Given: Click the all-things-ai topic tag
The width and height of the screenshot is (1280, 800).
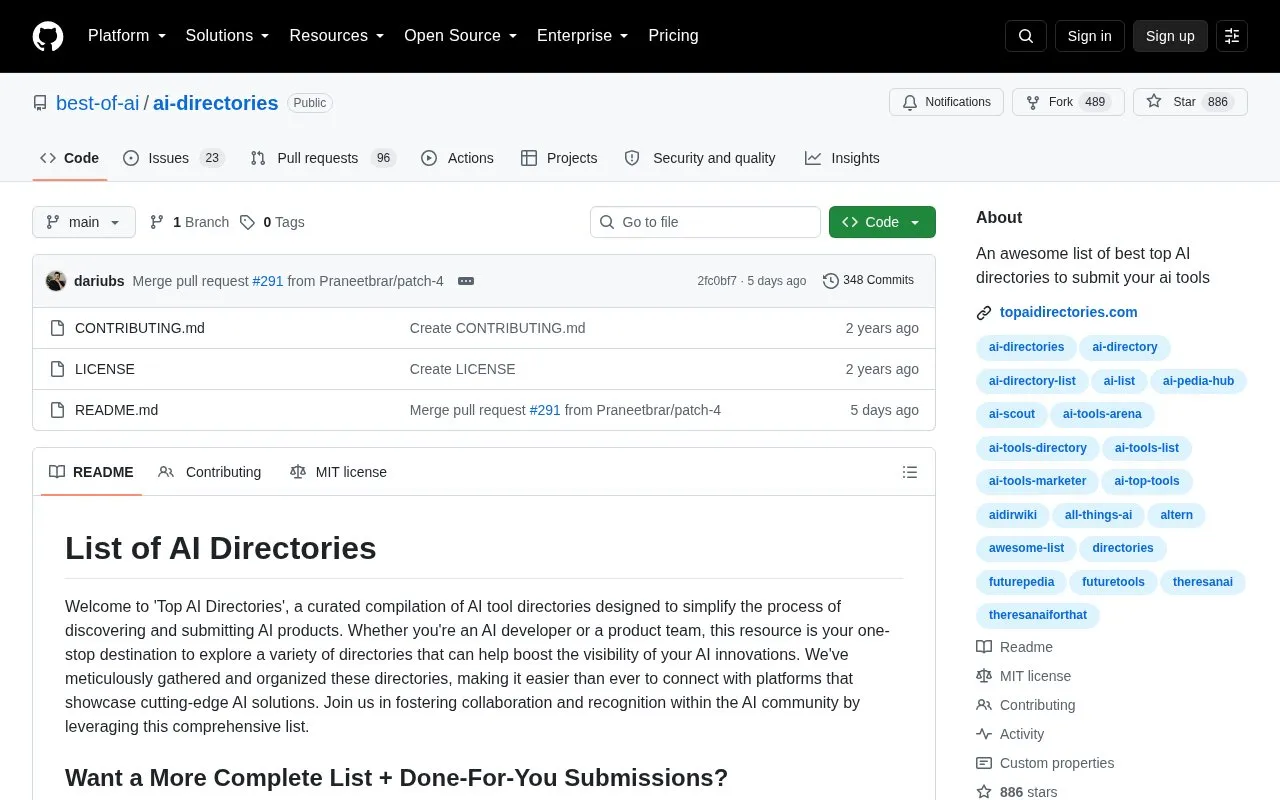Looking at the screenshot, I should (x=1098, y=515).
